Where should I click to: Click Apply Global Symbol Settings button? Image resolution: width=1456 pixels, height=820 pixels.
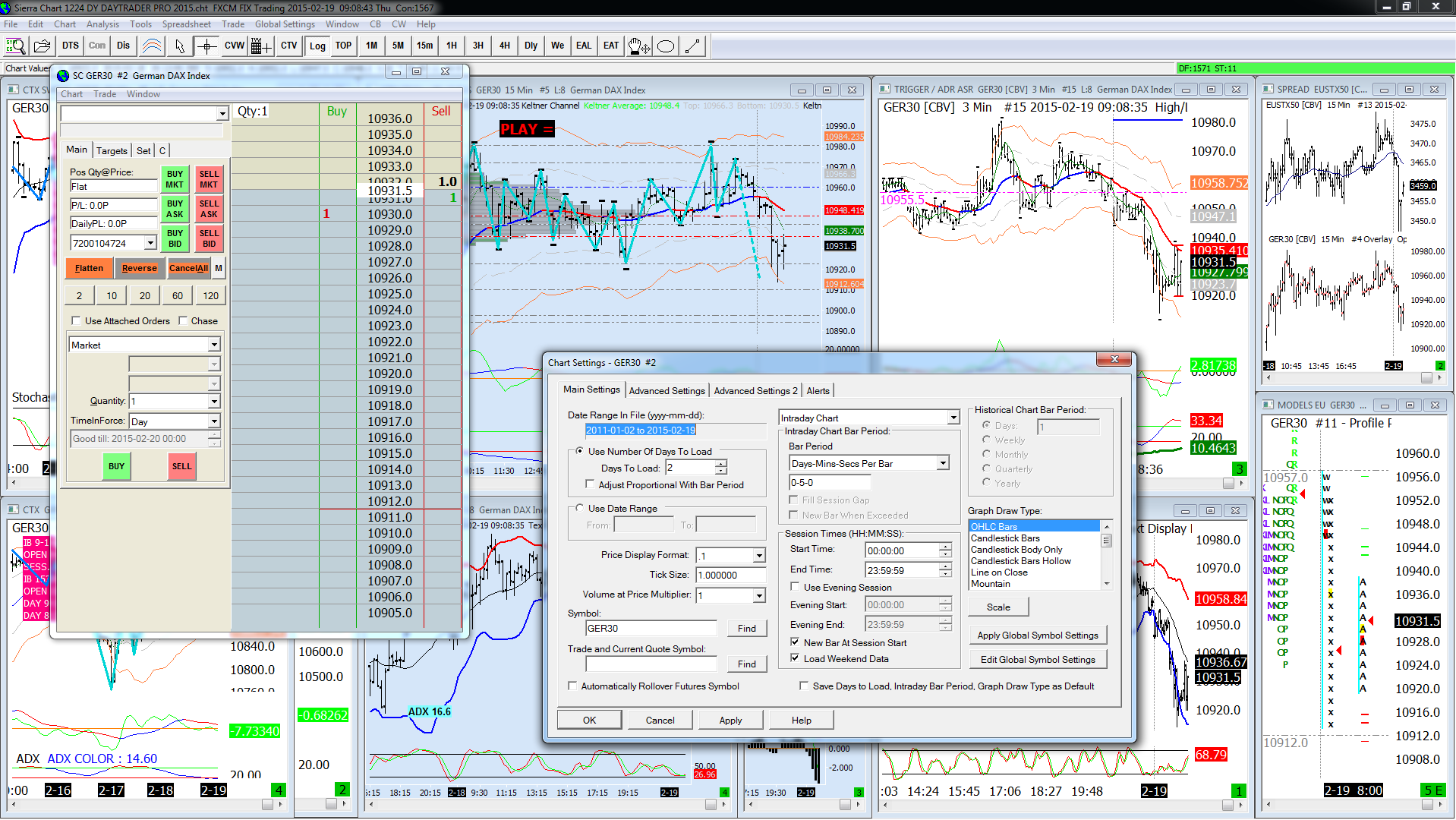point(1037,635)
